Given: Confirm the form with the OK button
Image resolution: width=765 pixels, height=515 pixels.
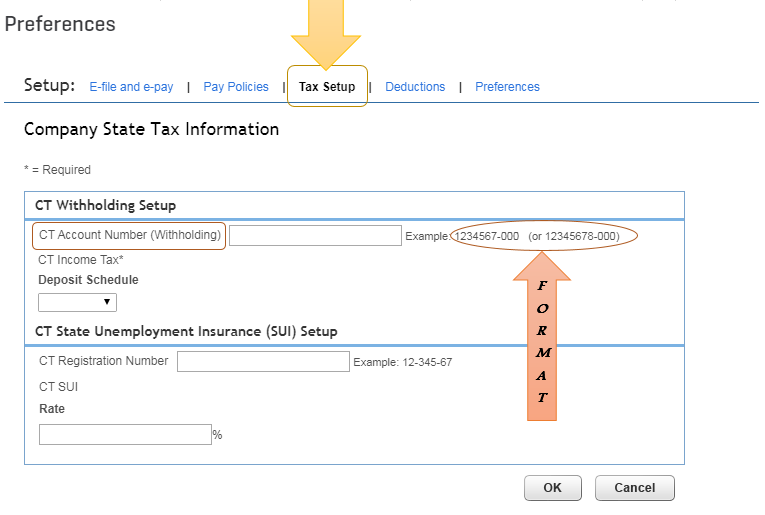Looking at the screenshot, I should coord(553,488).
